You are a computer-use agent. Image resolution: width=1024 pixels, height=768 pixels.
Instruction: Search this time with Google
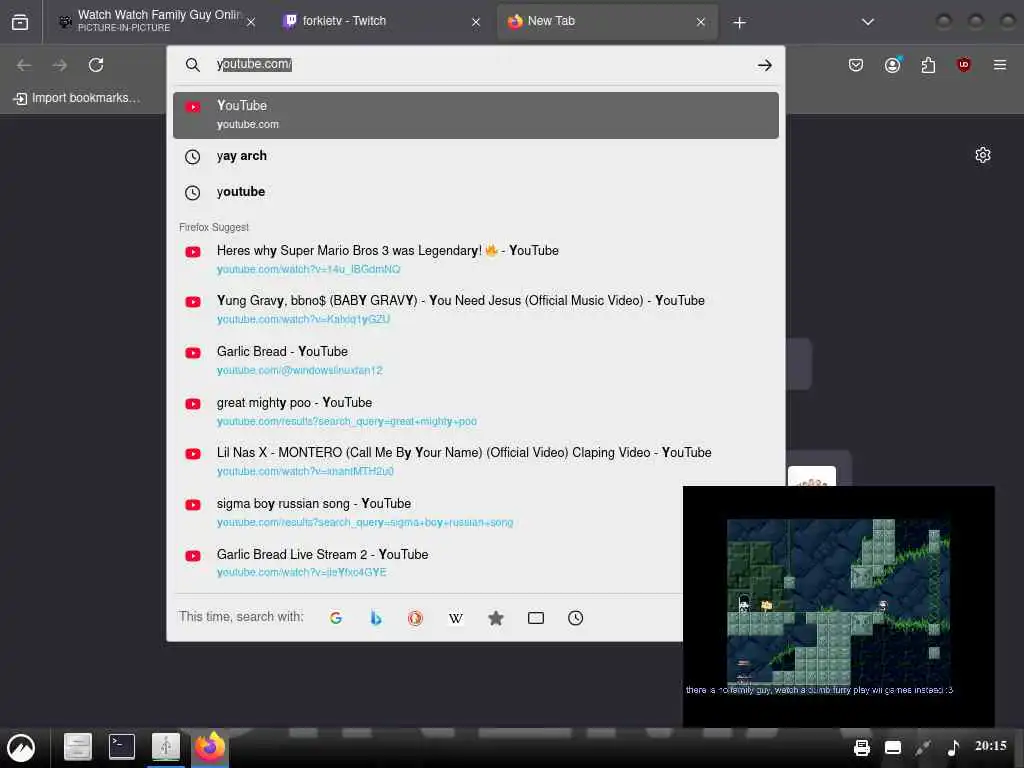[x=336, y=618]
